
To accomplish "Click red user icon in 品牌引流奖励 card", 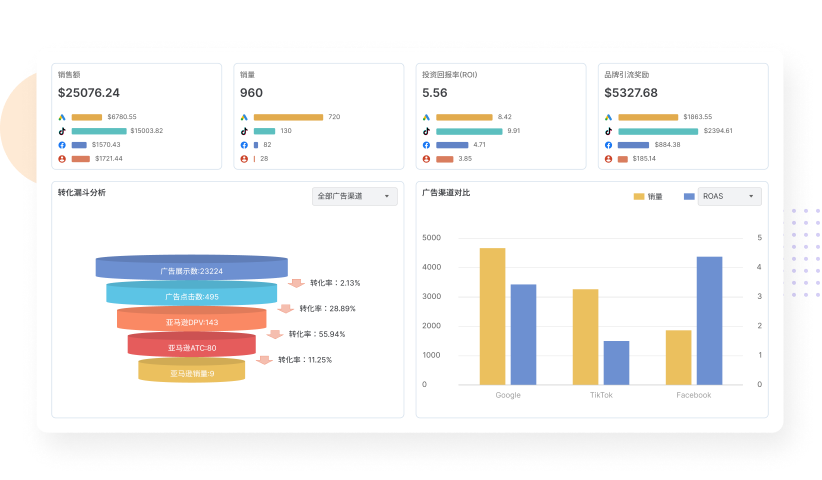I will point(608,159).
